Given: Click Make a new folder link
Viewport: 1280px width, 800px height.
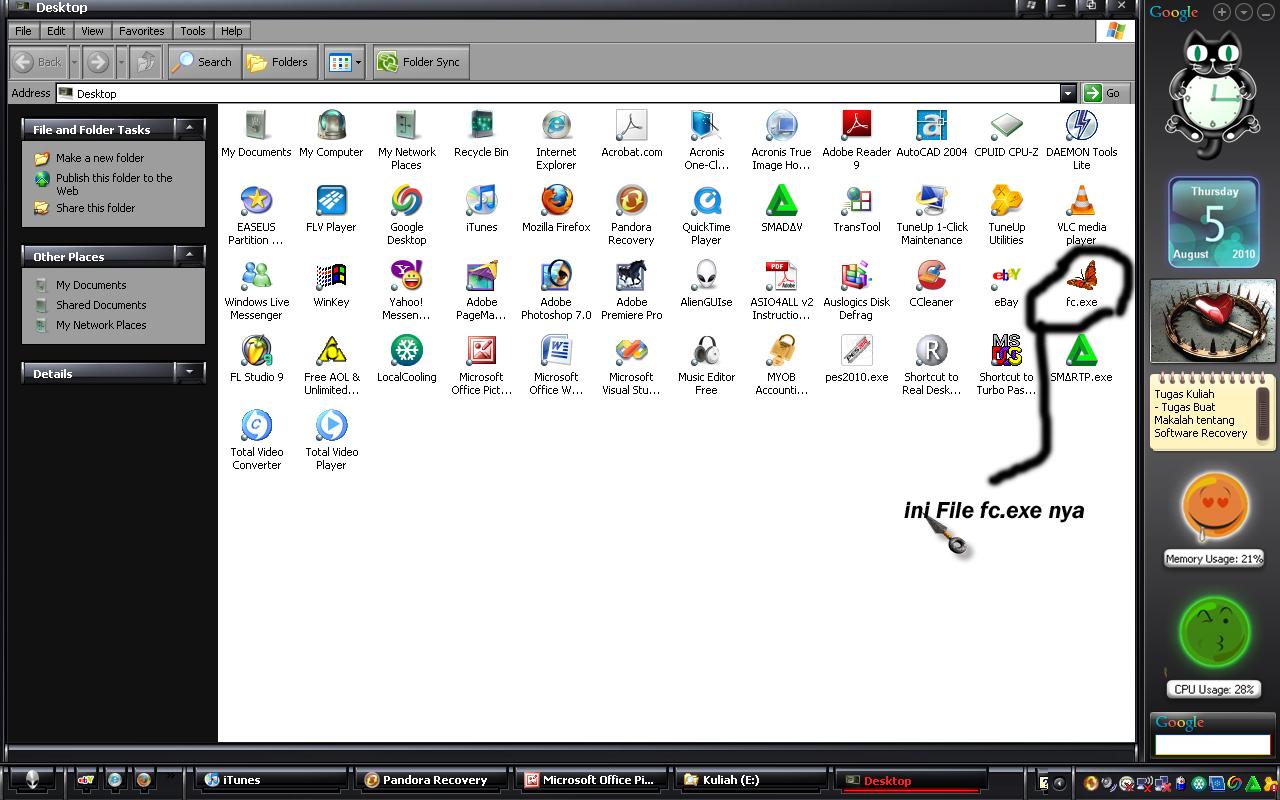Looking at the screenshot, I should (x=100, y=158).
